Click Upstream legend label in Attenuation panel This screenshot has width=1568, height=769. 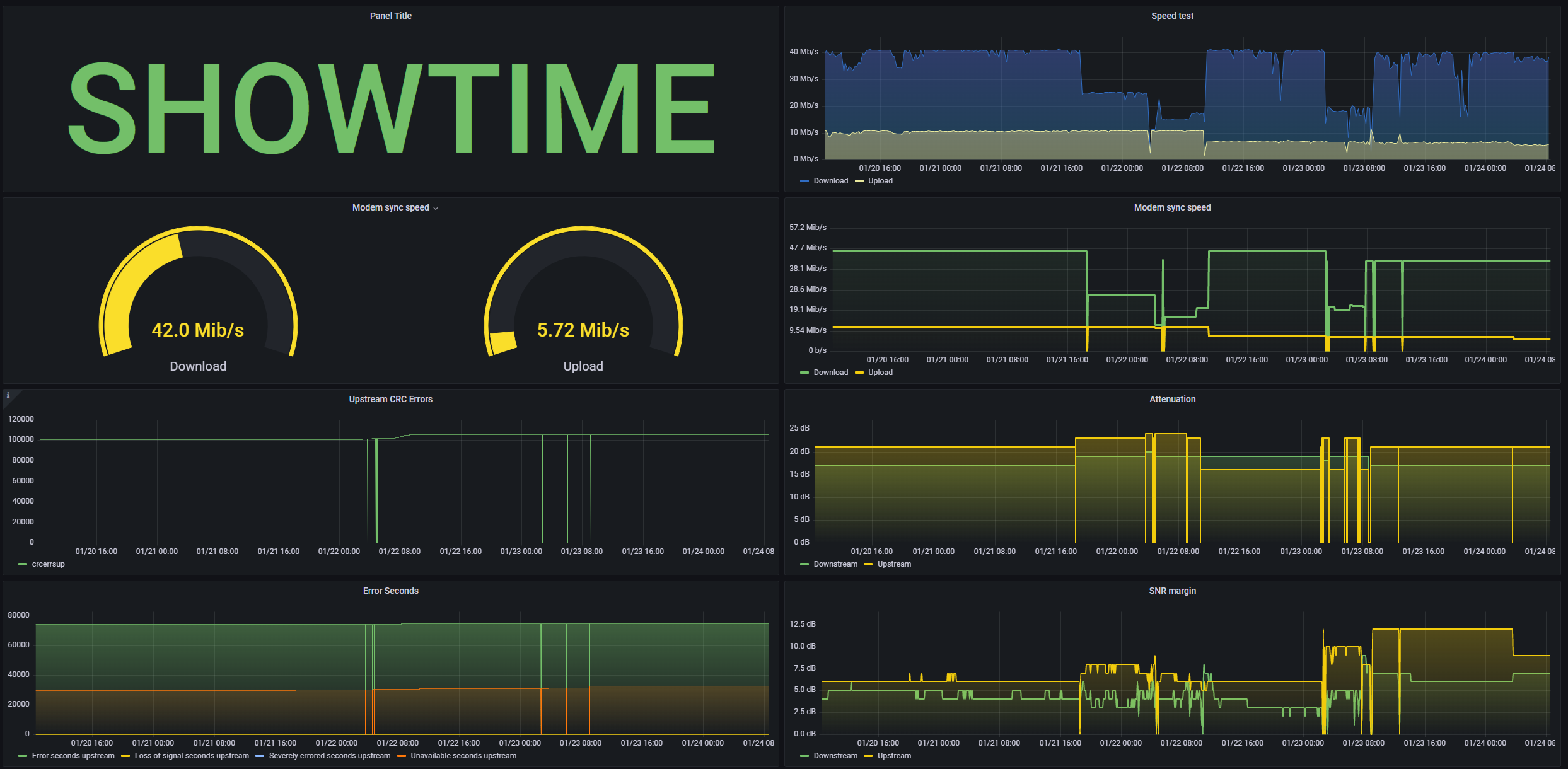893,564
